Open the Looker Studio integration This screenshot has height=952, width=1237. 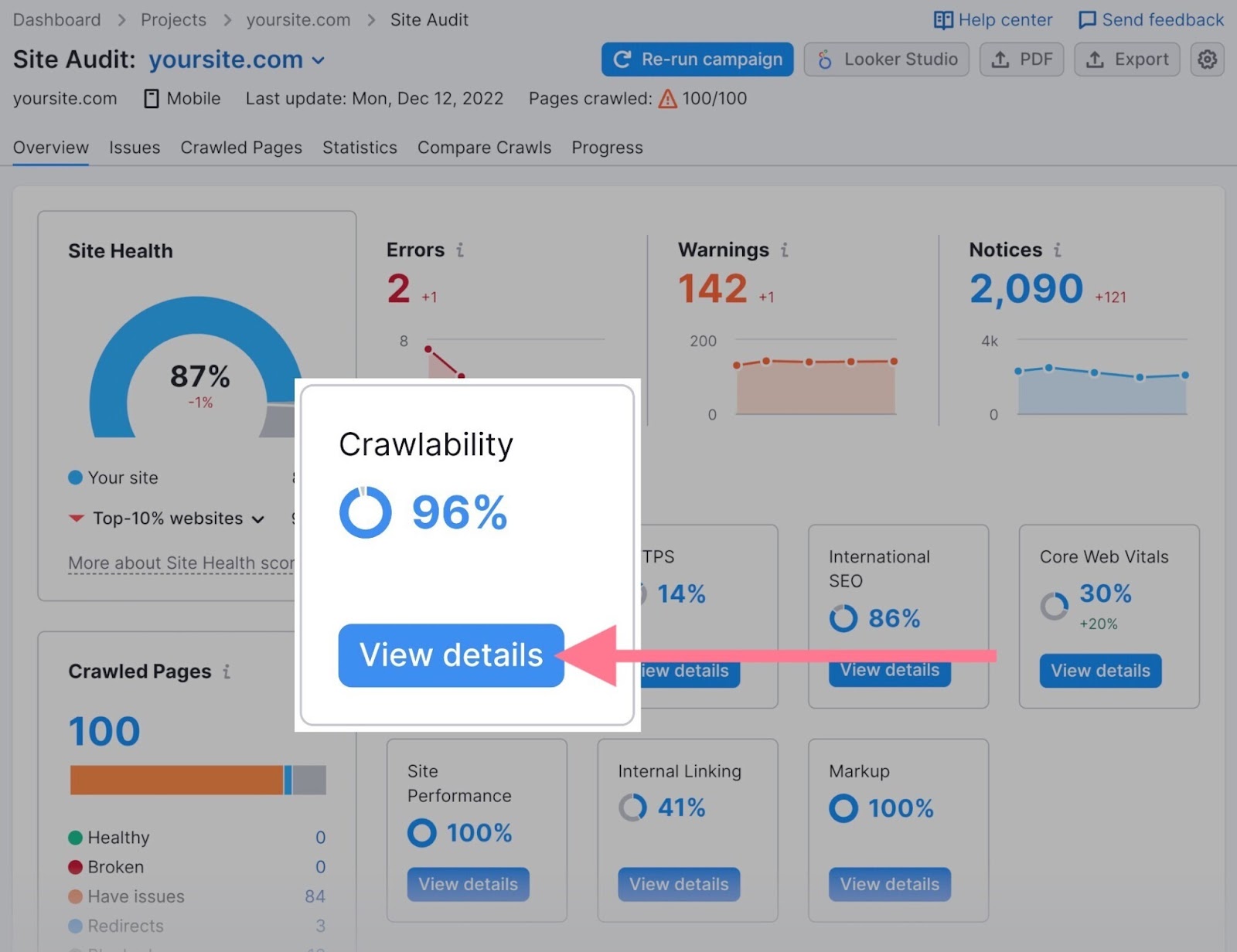(x=886, y=59)
